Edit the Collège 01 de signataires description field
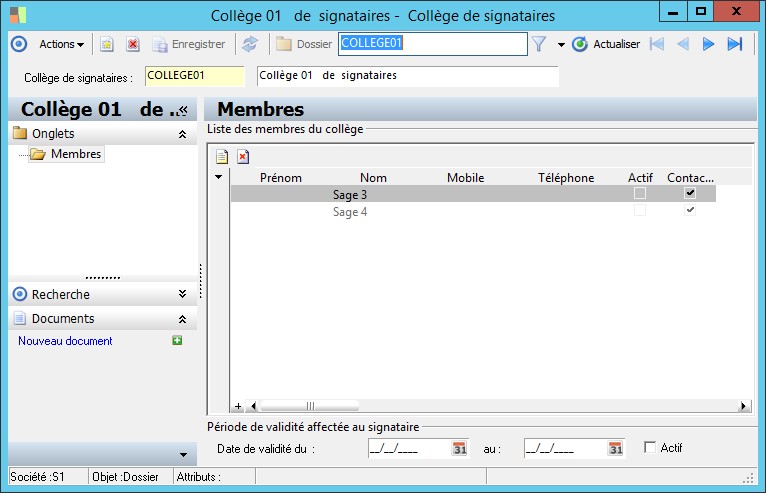 407,76
